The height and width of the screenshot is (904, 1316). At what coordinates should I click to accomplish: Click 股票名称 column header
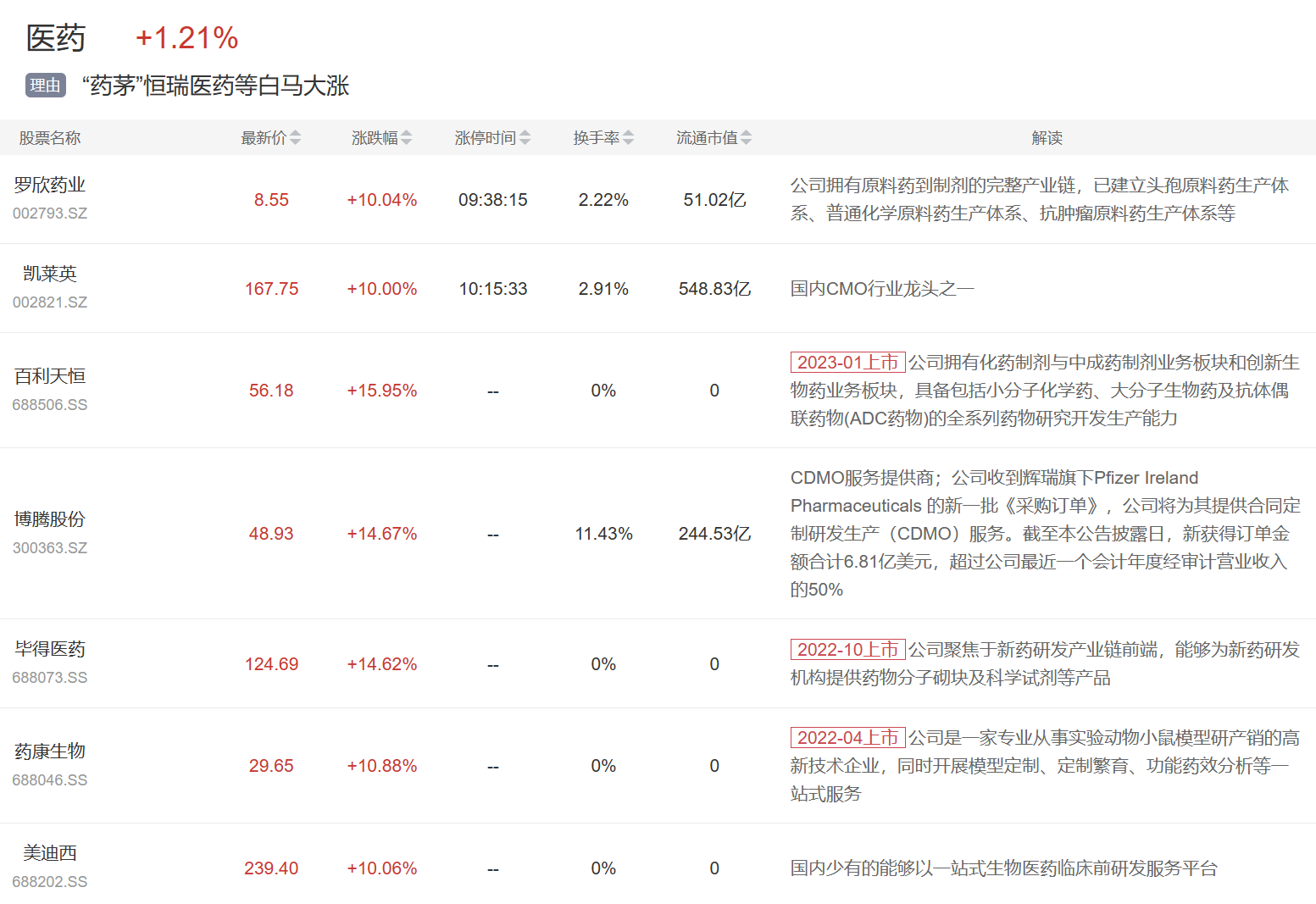tap(50, 138)
